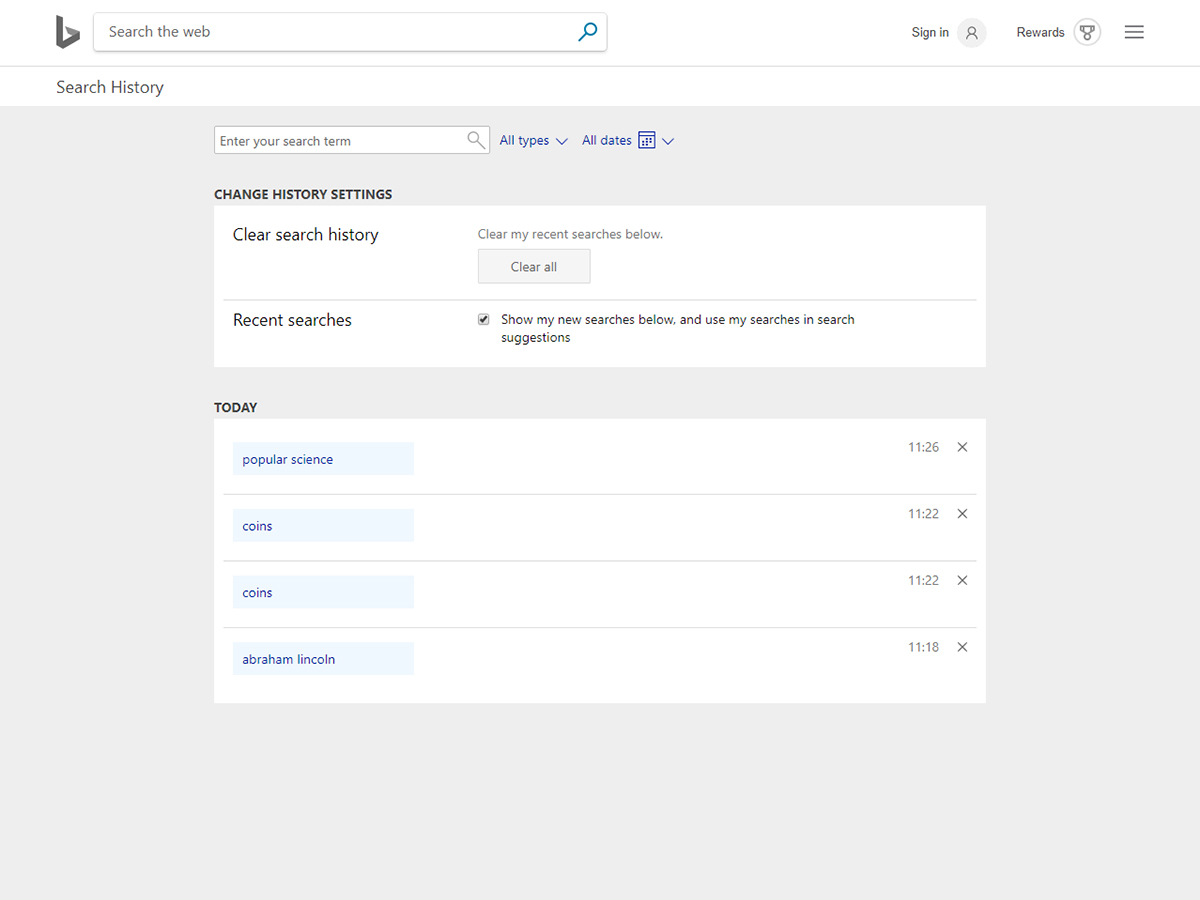1200x900 pixels.
Task: Open the calendar icon next to All dates
Action: 647,141
